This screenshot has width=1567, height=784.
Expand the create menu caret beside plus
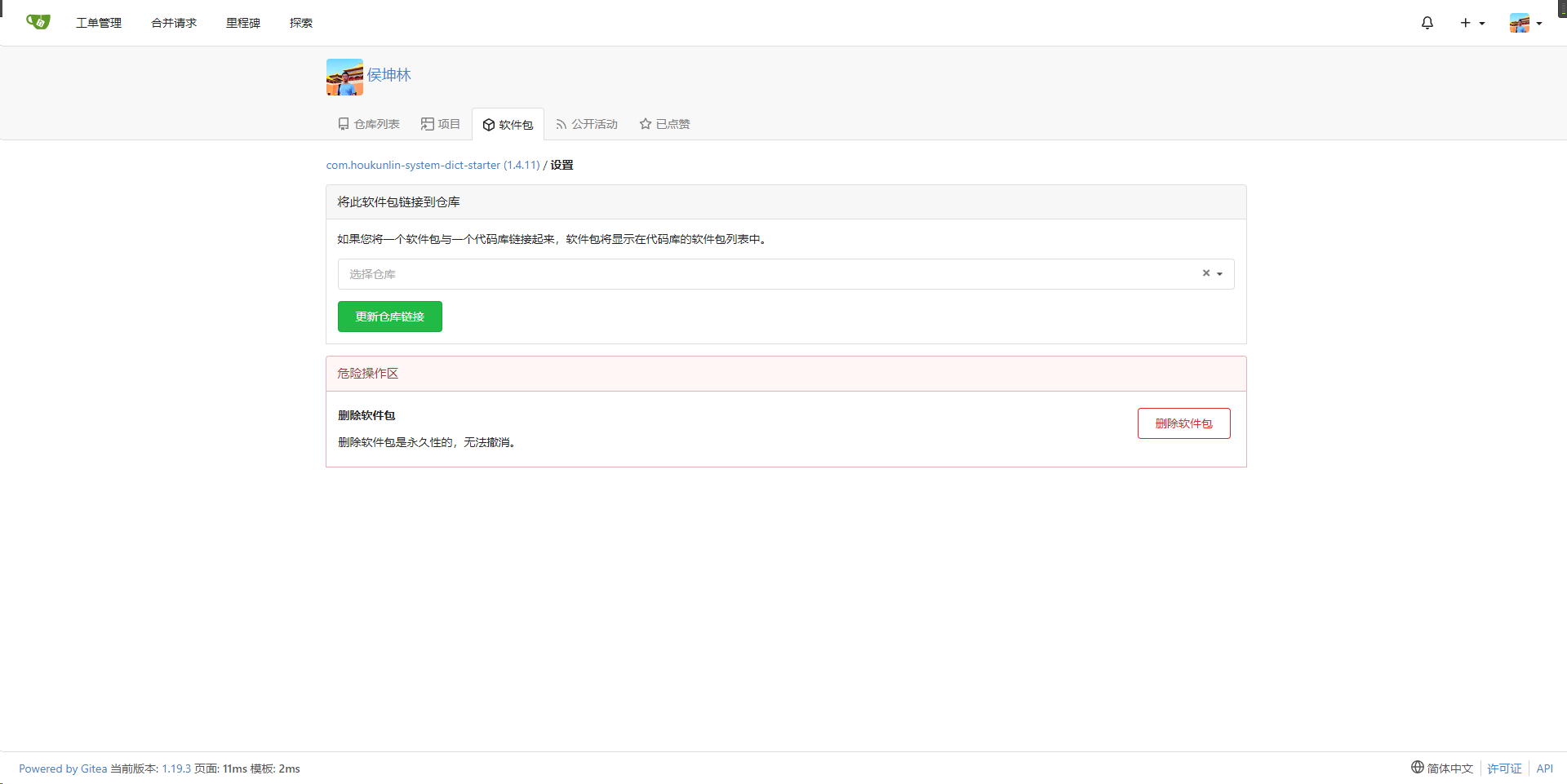click(x=1482, y=24)
